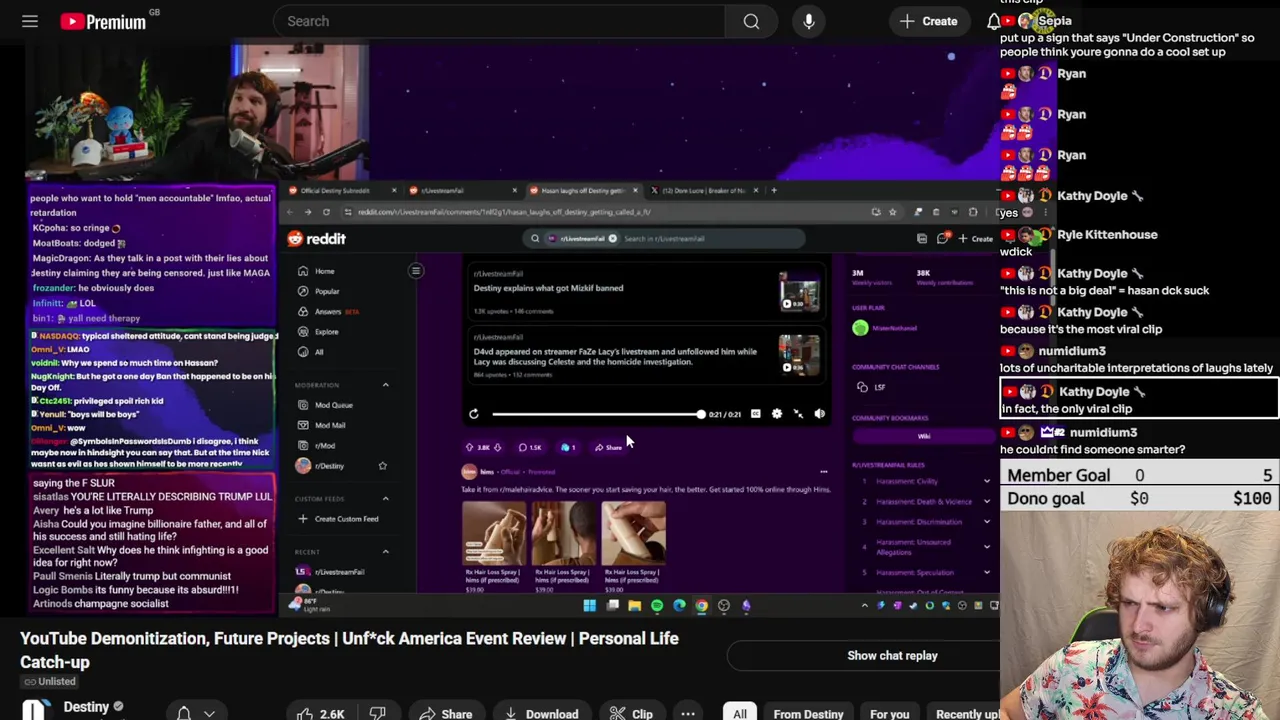Select the From Destiny filter chip
This screenshot has width=1280, height=720.
tap(808, 714)
